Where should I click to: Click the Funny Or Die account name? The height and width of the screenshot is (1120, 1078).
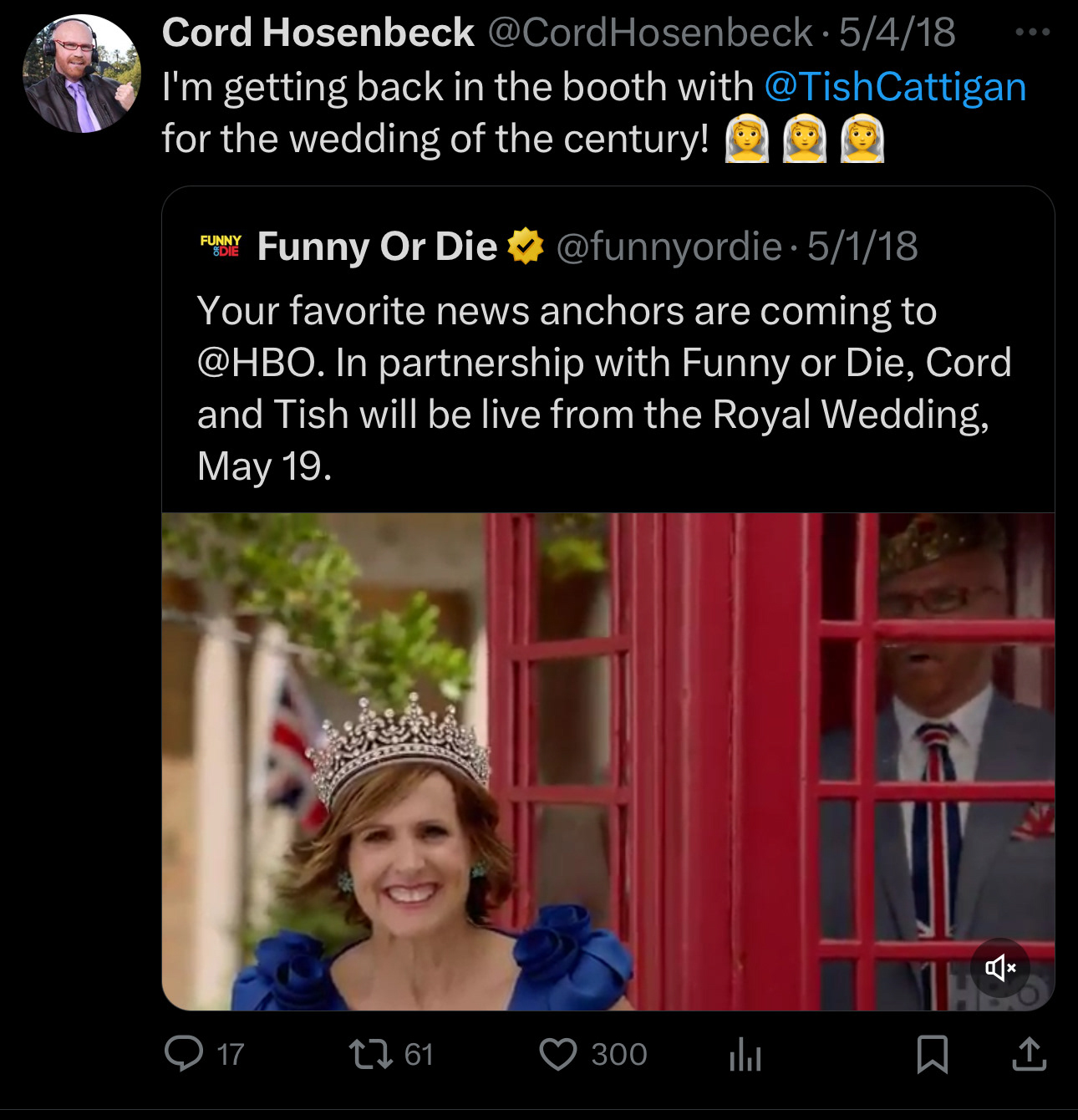[x=377, y=247]
